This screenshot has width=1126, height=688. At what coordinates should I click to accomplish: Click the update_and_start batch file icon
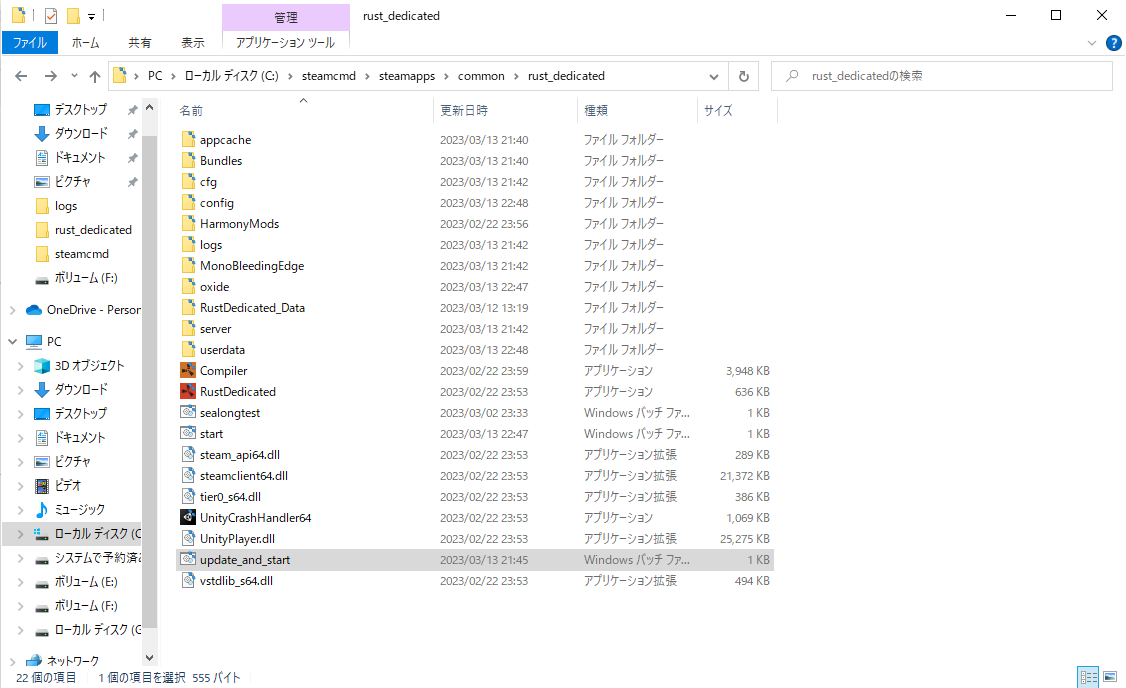188,559
